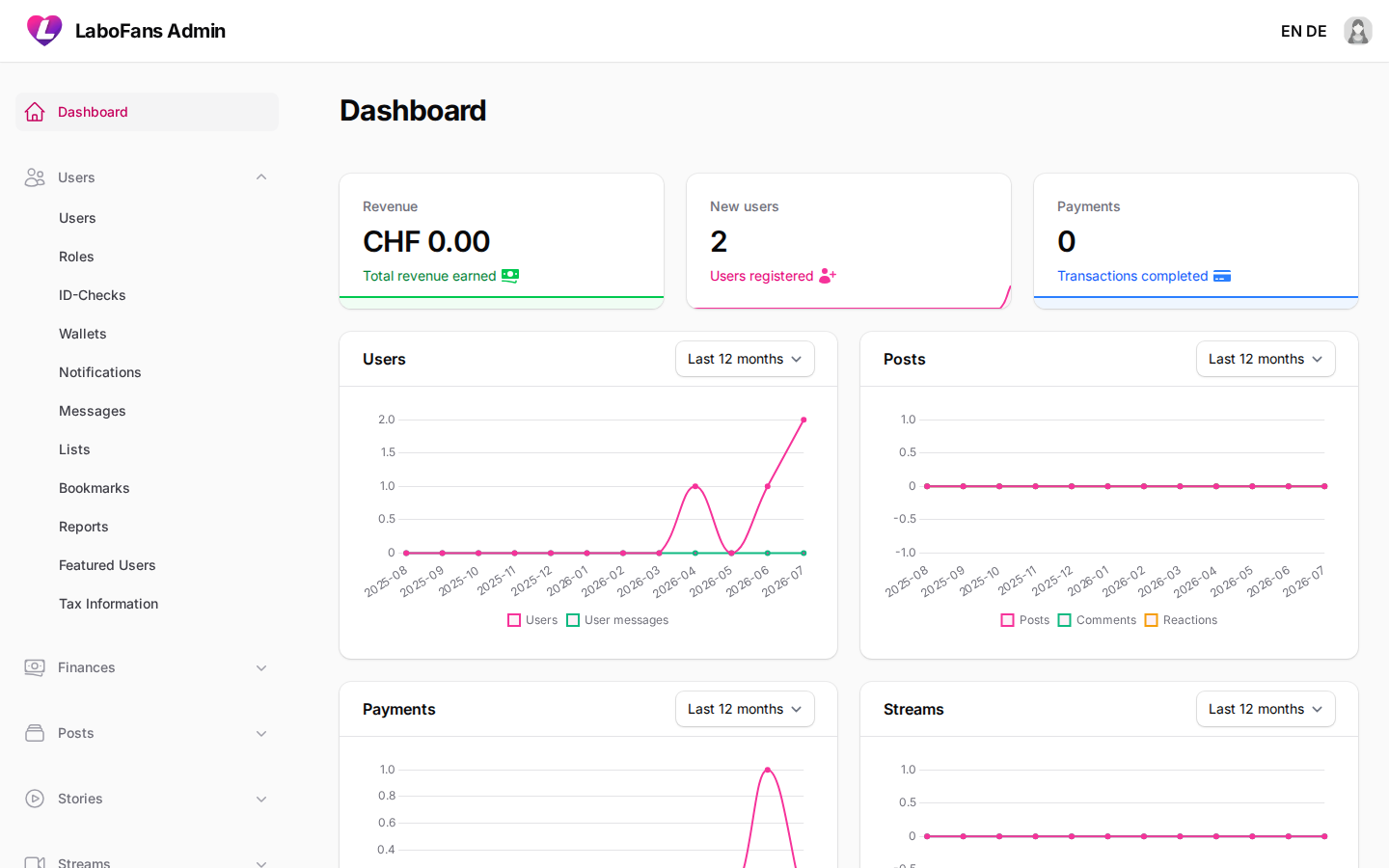Open the Users chart Last 12 months dropdown
Screen dimensions: 1389x868
[x=745, y=359]
